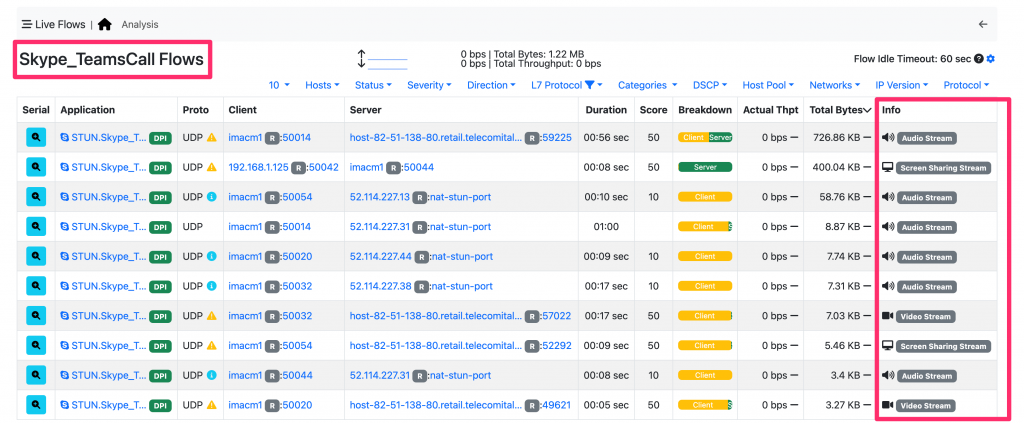Open the 10 rows-per-page dropdown

tap(279, 85)
